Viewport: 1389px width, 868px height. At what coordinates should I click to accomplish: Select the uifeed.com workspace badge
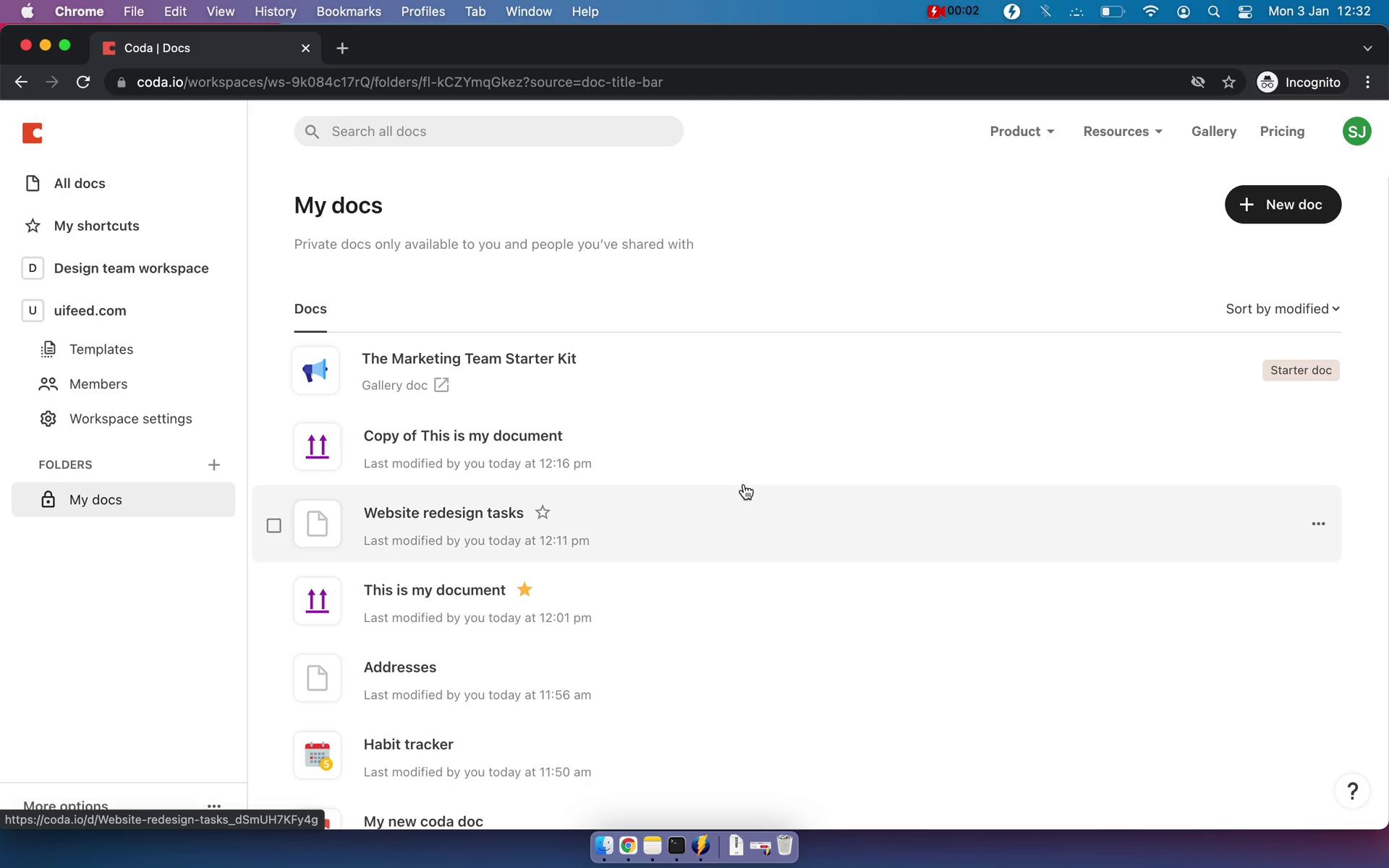[x=33, y=311]
